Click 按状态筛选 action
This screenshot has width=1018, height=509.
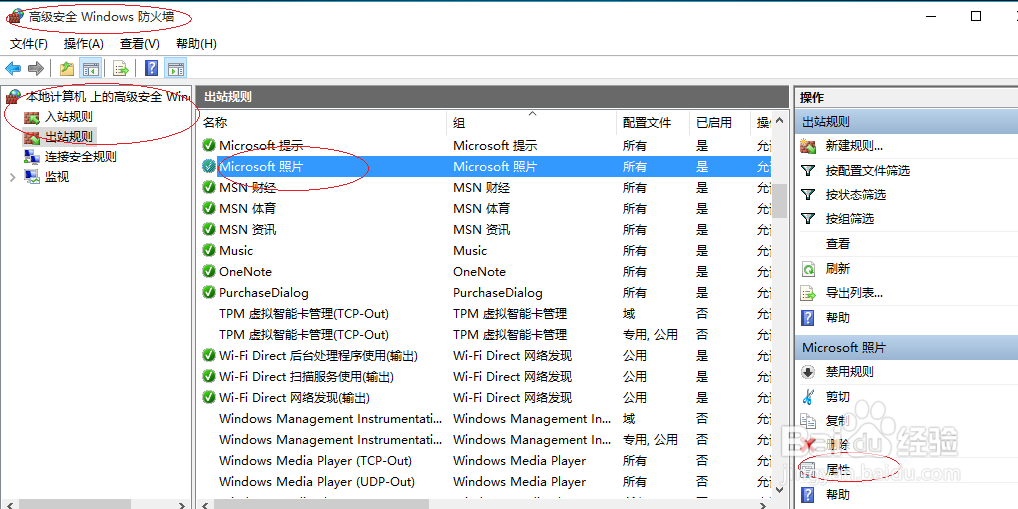pyautogui.click(x=856, y=195)
